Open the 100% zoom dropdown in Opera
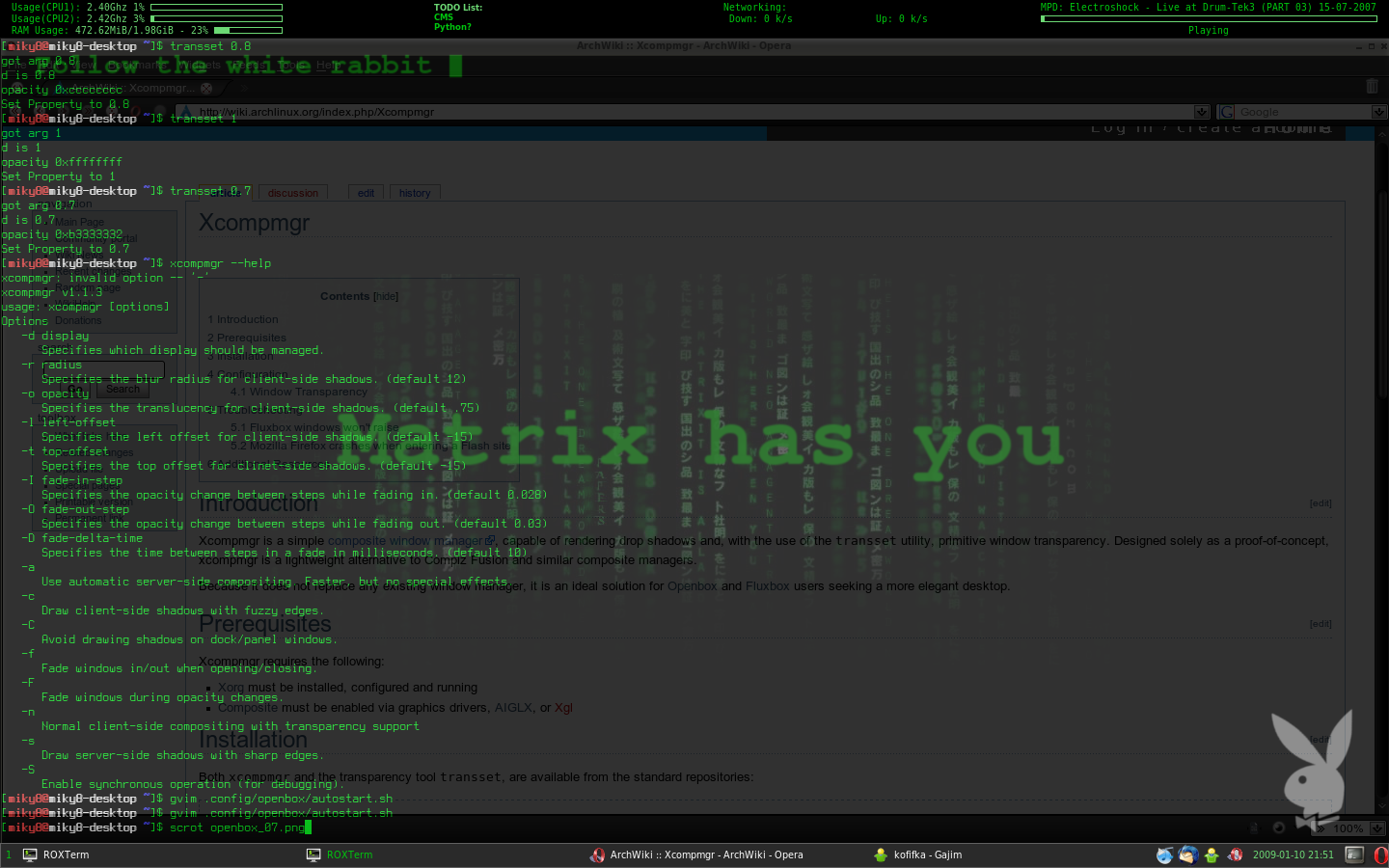The image size is (1389, 868). [x=1377, y=827]
